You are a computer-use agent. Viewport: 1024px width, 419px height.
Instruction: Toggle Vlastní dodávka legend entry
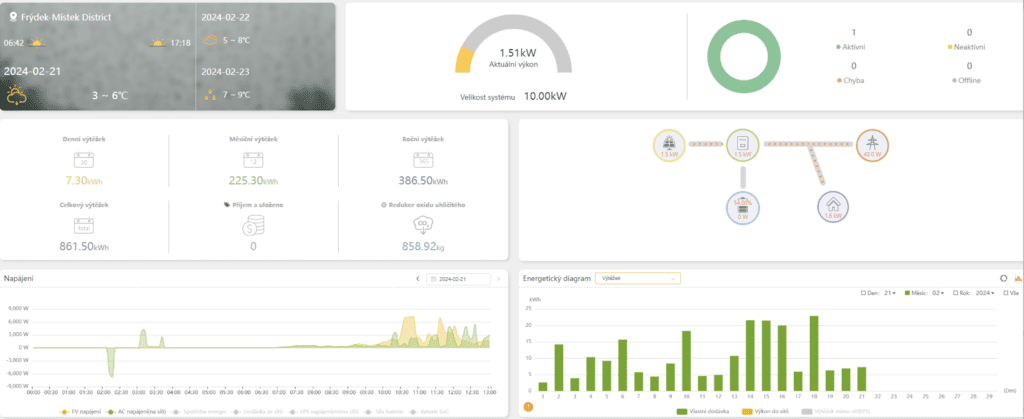[703, 412]
